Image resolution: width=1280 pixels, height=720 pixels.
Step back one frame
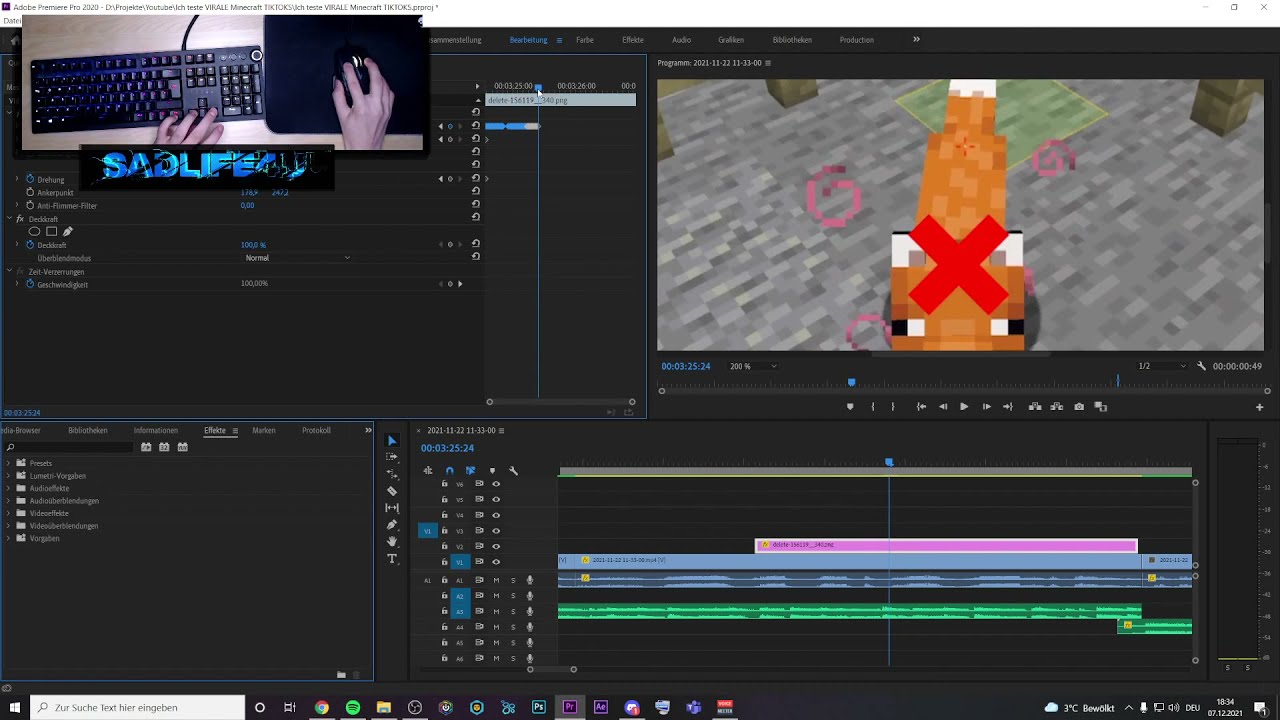click(x=942, y=407)
